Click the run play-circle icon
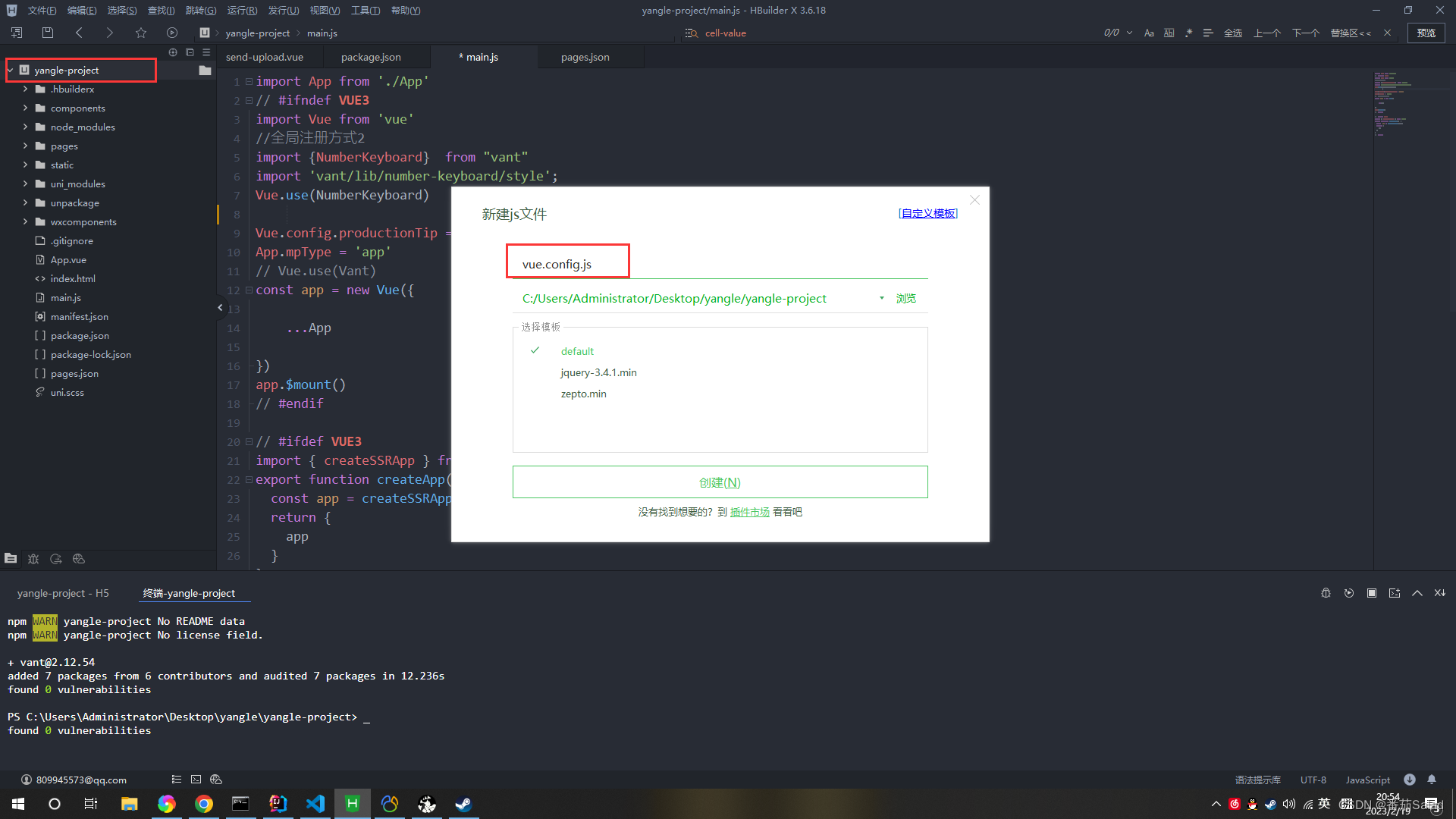Screen dimensions: 1456x819 [172, 33]
